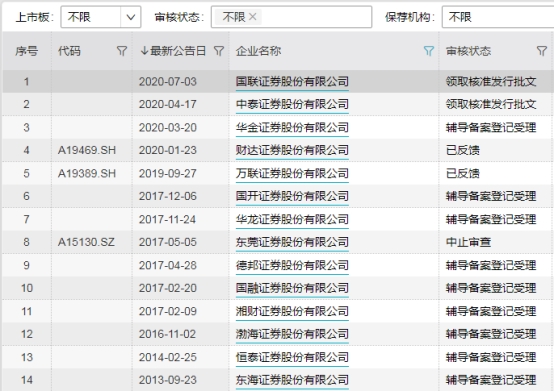Select the 序号 column header

coord(26,51)
